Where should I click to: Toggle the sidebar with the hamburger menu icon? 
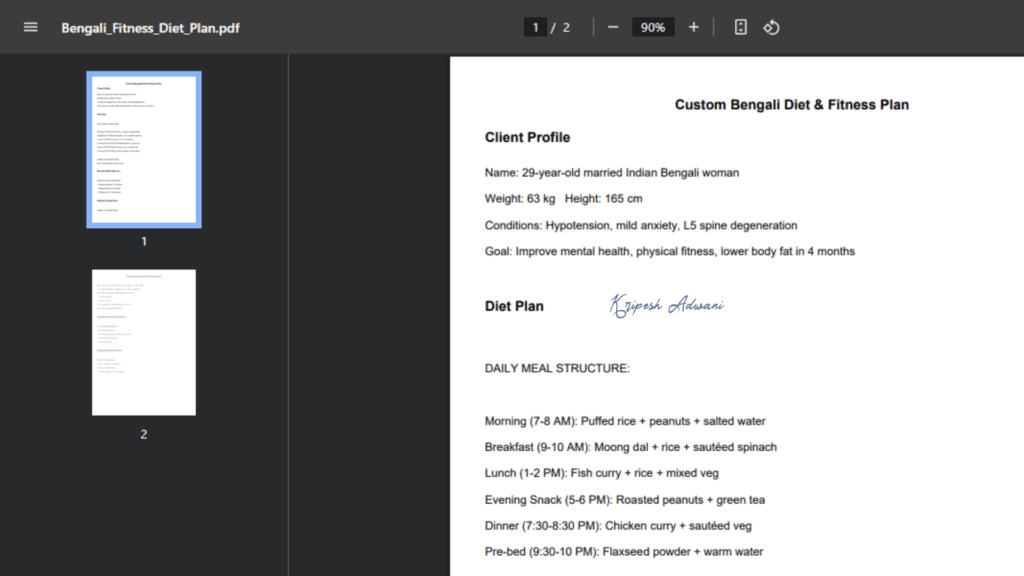tap(30, 27)
